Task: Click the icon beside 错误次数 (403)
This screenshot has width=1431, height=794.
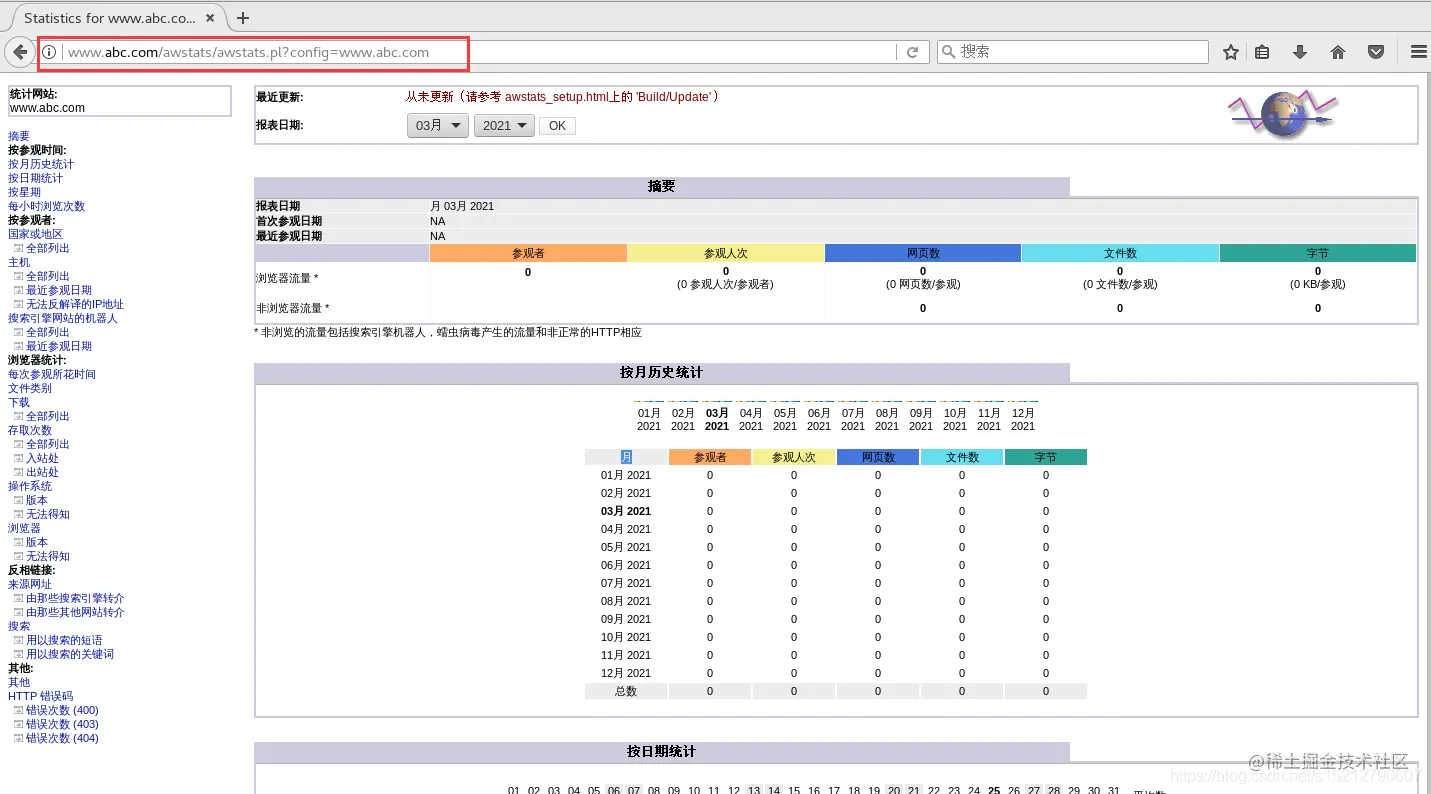Action: tap(18, 724)
